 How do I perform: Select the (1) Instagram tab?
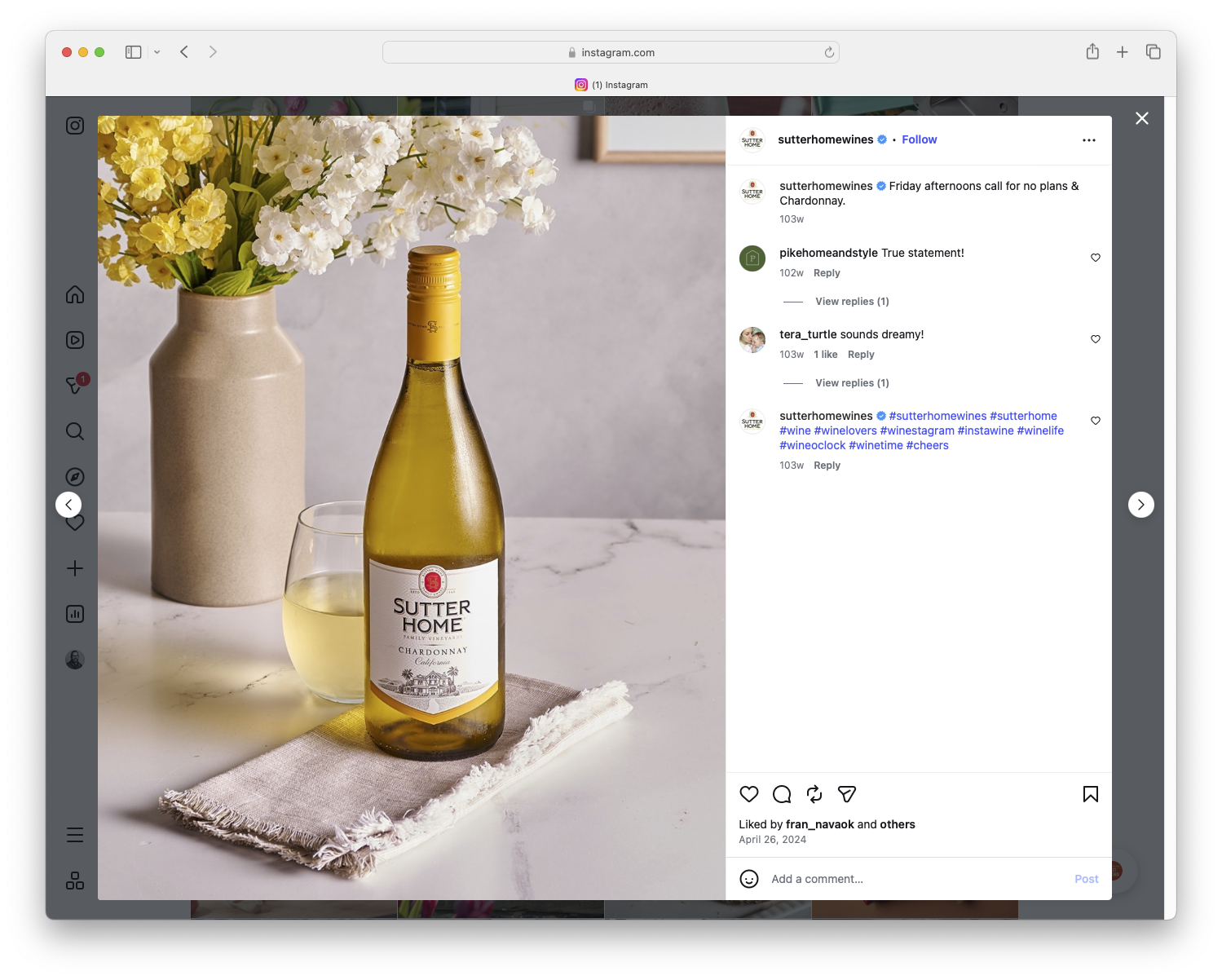611,85
